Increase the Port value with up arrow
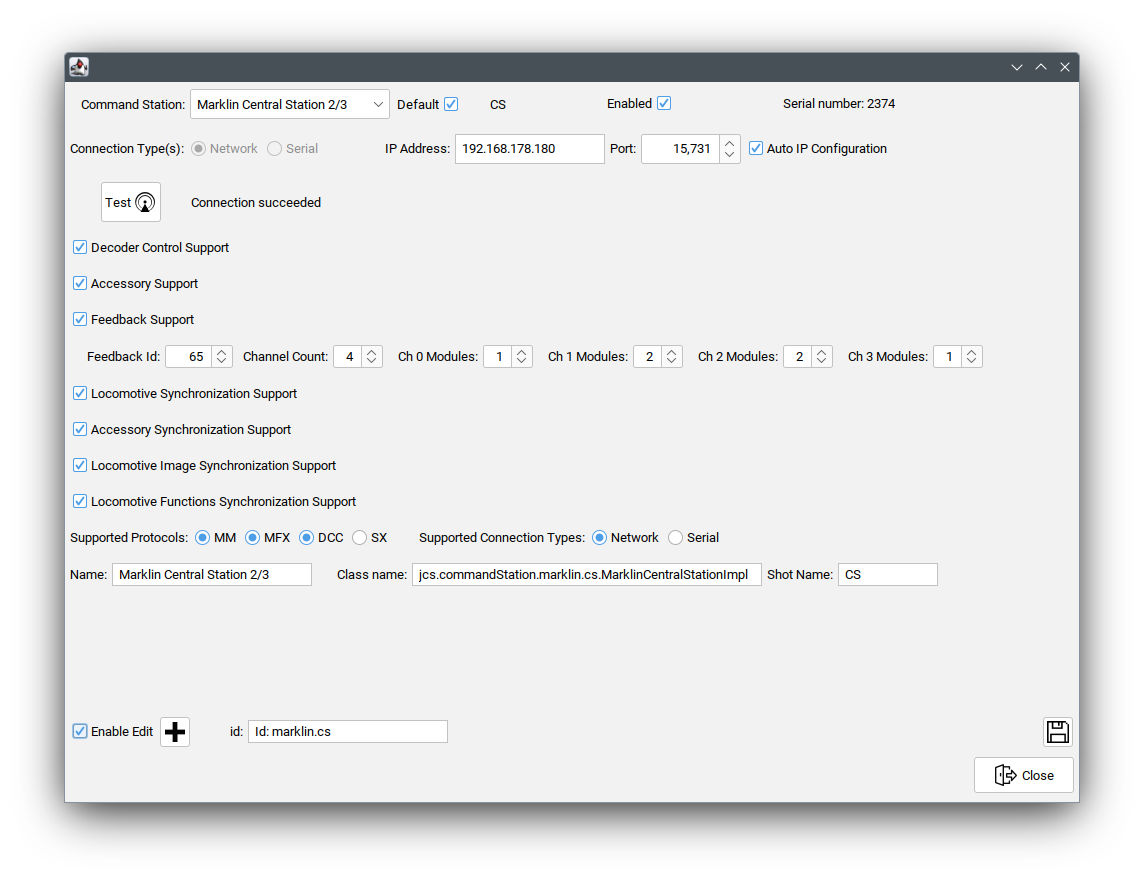This screenshot has width=1144, height=879. click(730, 142)
